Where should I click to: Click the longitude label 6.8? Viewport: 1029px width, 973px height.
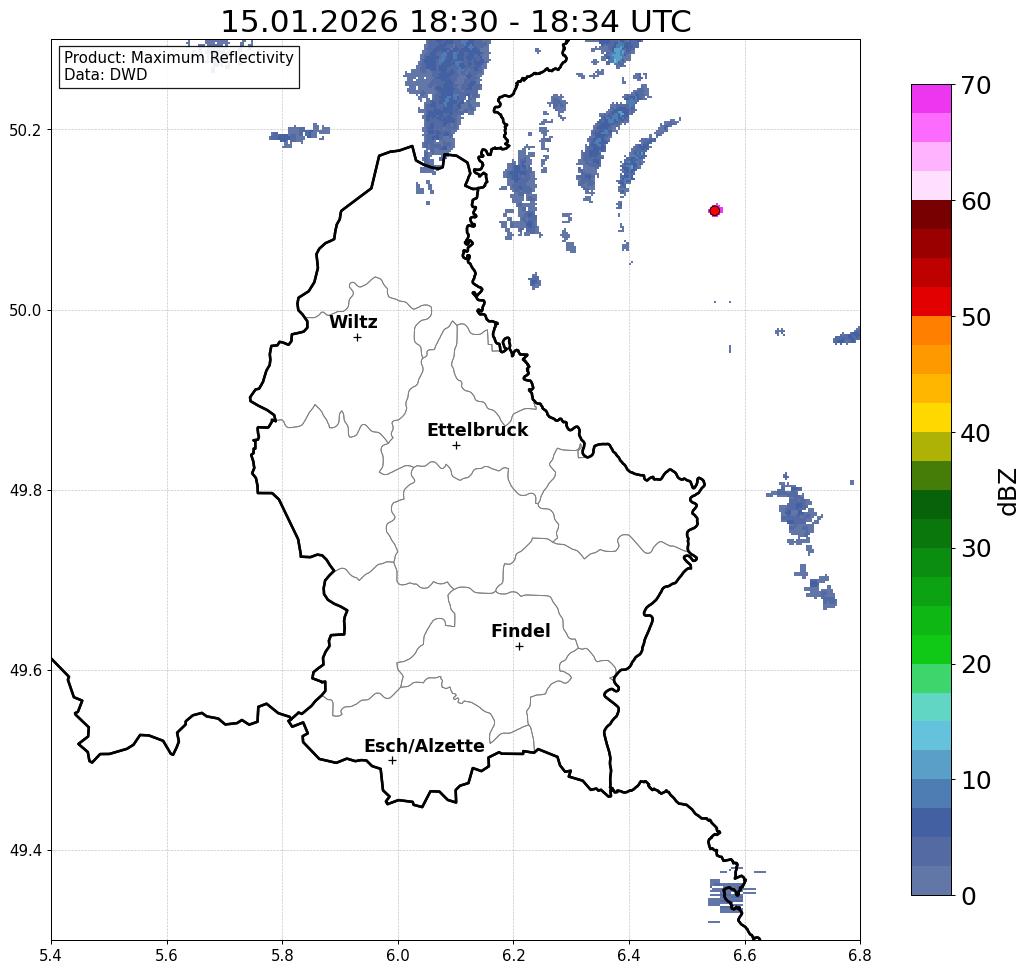[860, 955]
